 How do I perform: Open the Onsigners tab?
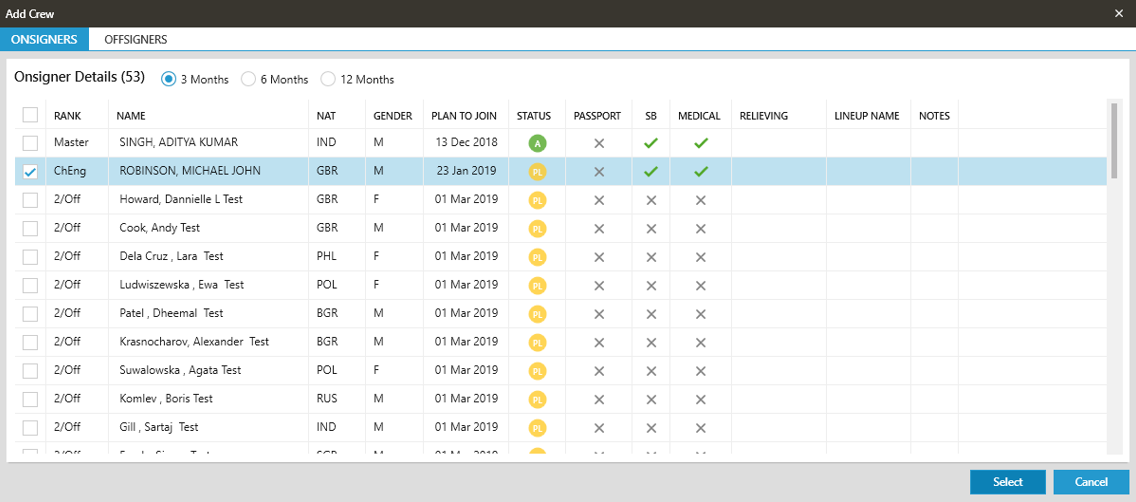(x=44, y=39)
